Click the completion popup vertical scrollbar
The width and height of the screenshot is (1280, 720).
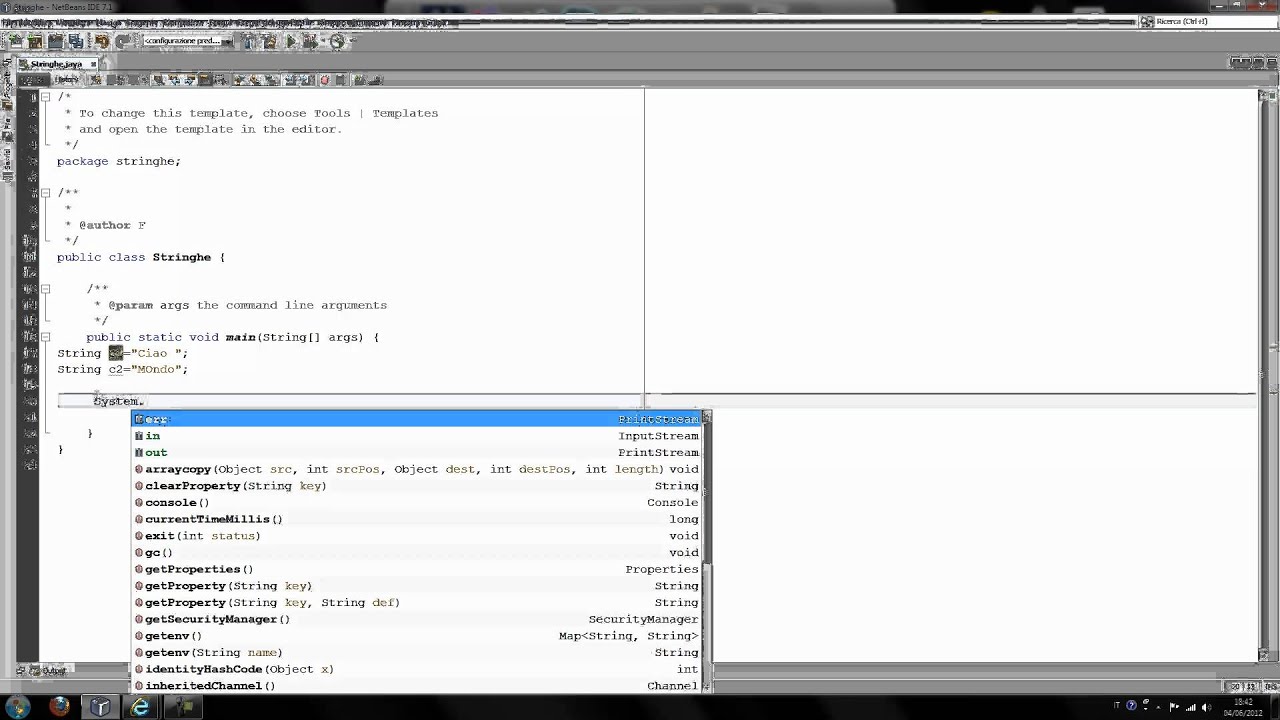706,552
